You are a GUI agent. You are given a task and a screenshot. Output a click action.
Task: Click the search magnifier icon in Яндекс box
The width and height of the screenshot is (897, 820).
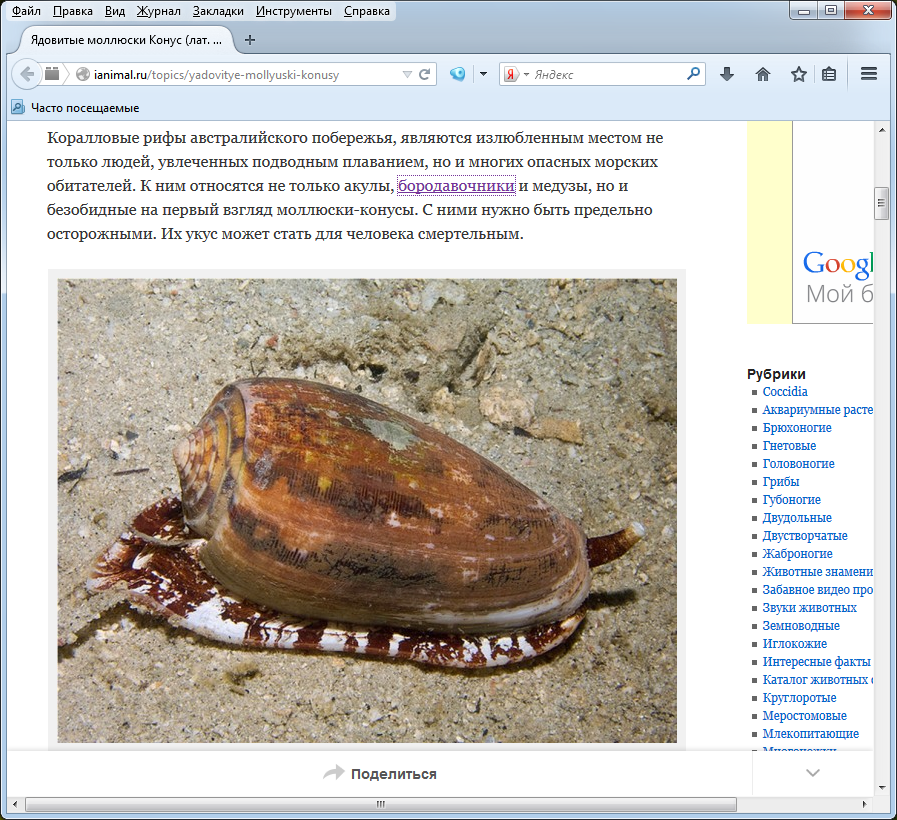point(693,74)
